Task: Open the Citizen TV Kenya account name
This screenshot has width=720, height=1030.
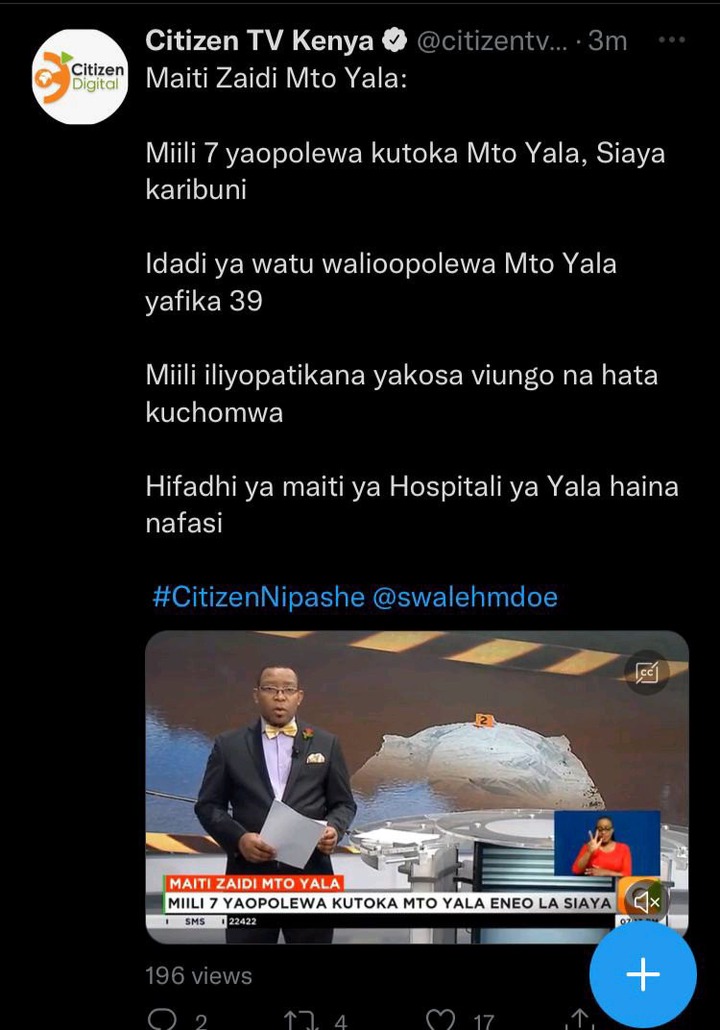Action: (259, 41)
